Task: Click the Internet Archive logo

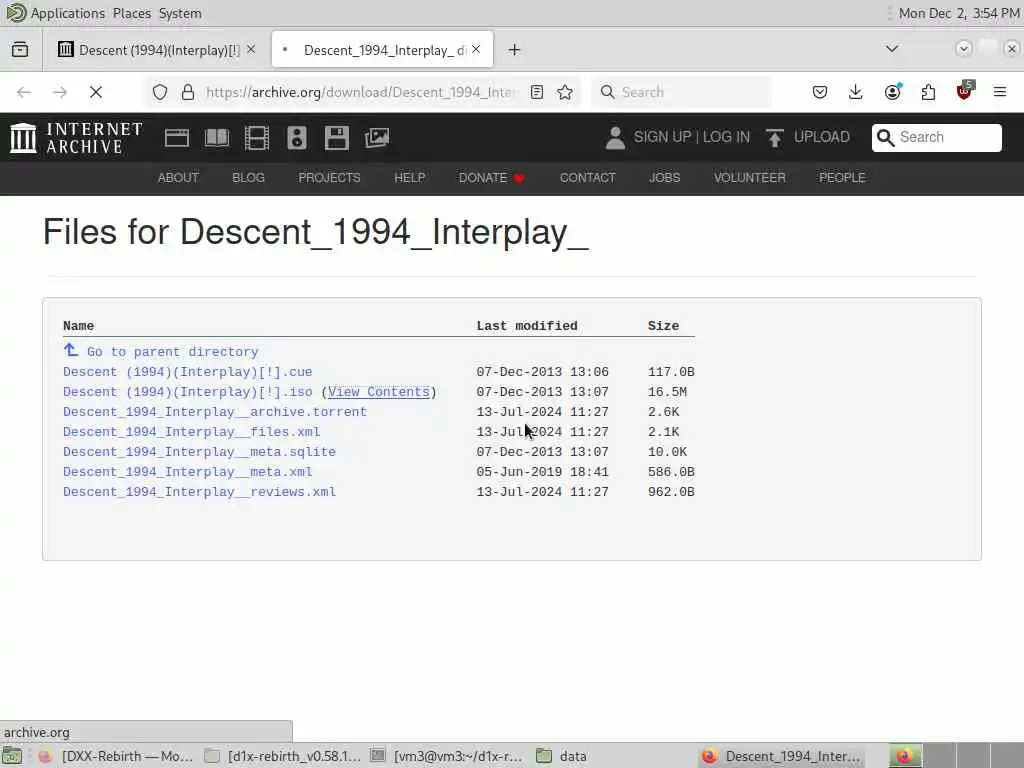Action: (76, 138)
